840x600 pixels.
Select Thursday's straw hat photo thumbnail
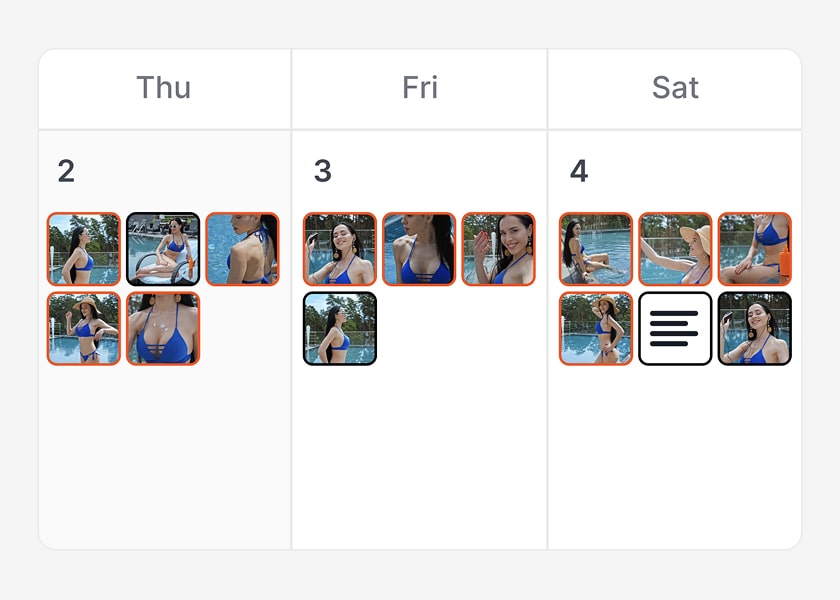84,329
